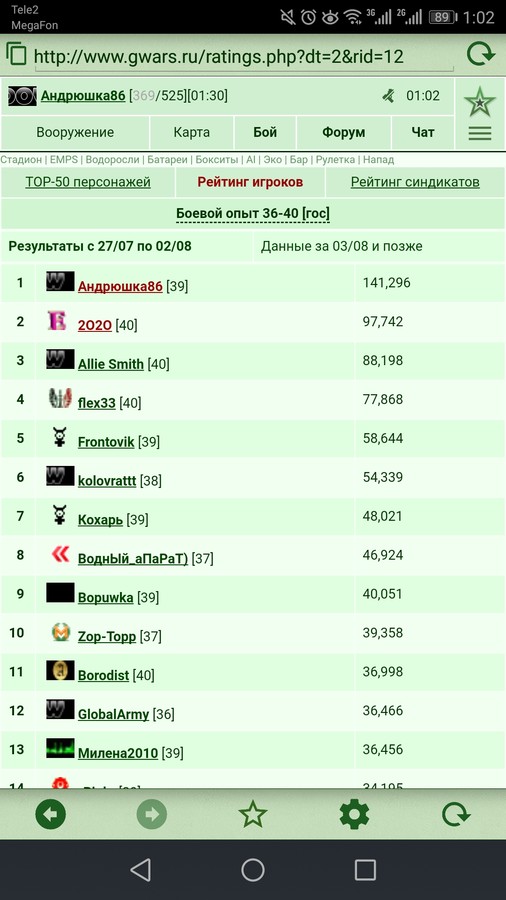Go back using the bottom toolbar arrow
The height and width of the screenshot is (900, 506).
[50, 814]
